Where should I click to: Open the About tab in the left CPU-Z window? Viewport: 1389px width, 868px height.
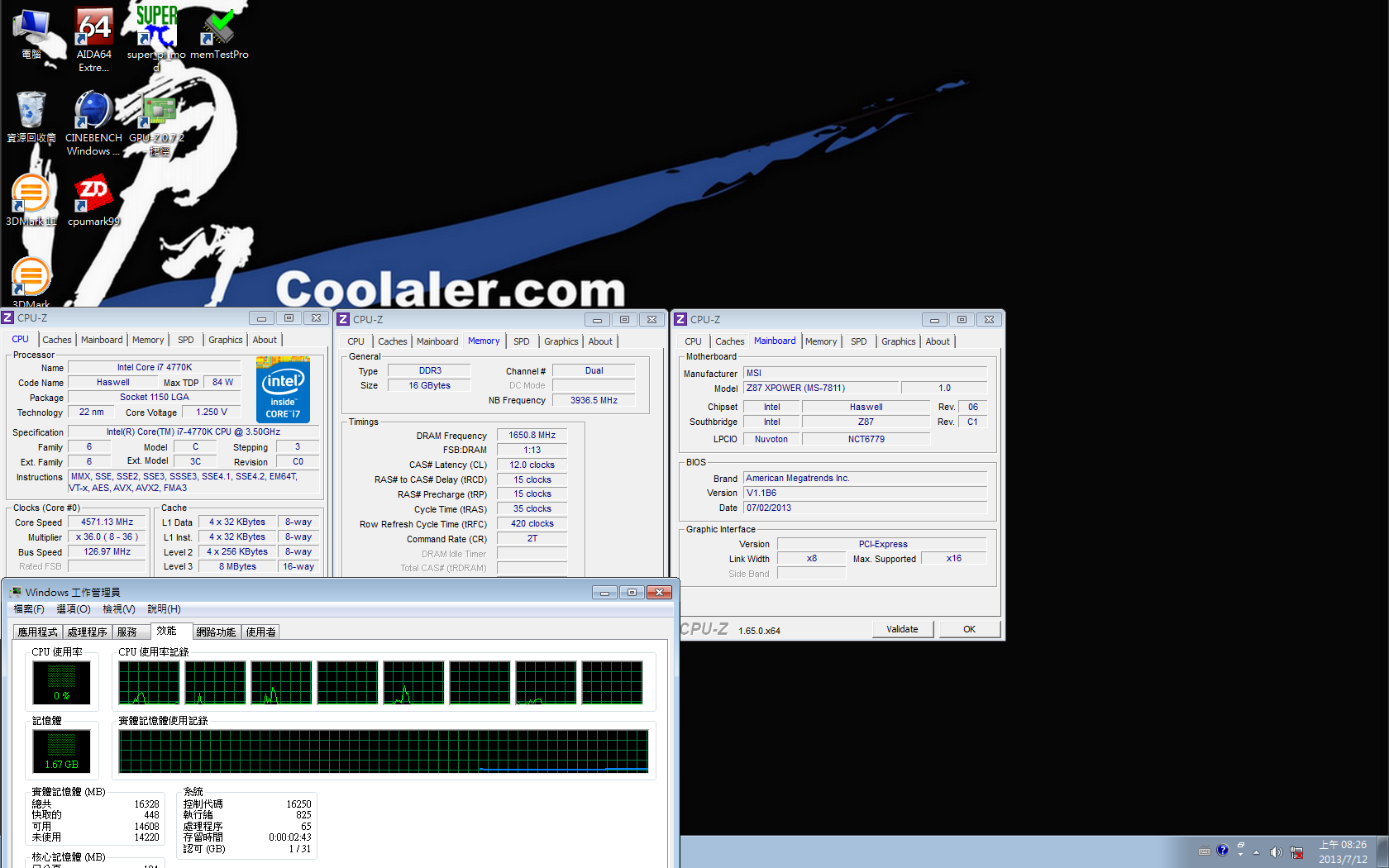(x=265, y=340)
